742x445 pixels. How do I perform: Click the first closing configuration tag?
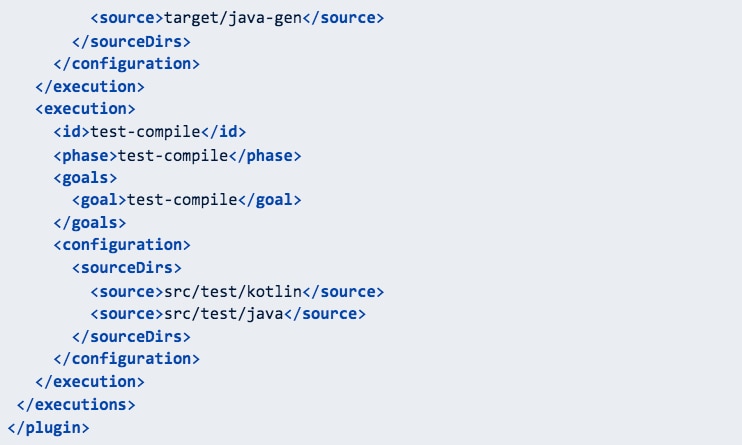tap(127, 64)
